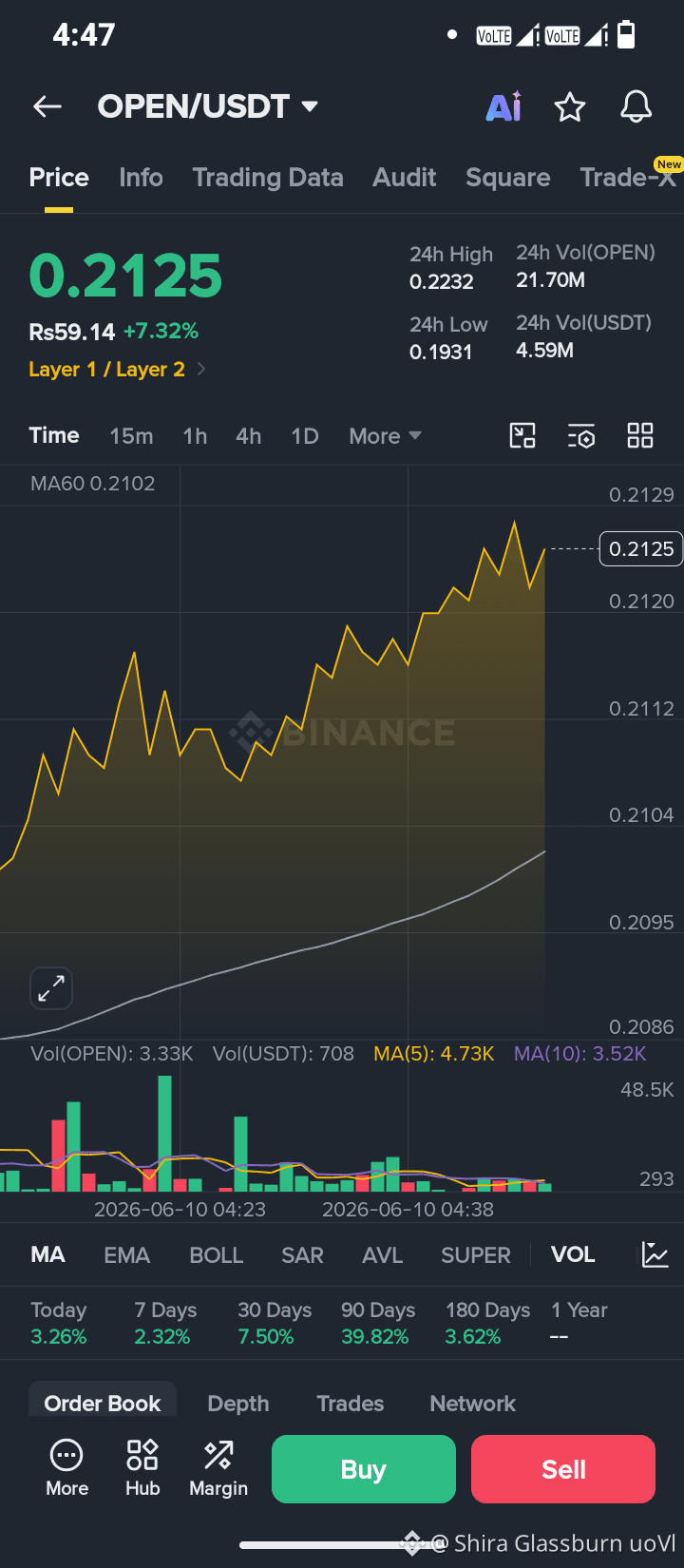Tap the 180 Days 3.62% performance

coord(488,1323)
